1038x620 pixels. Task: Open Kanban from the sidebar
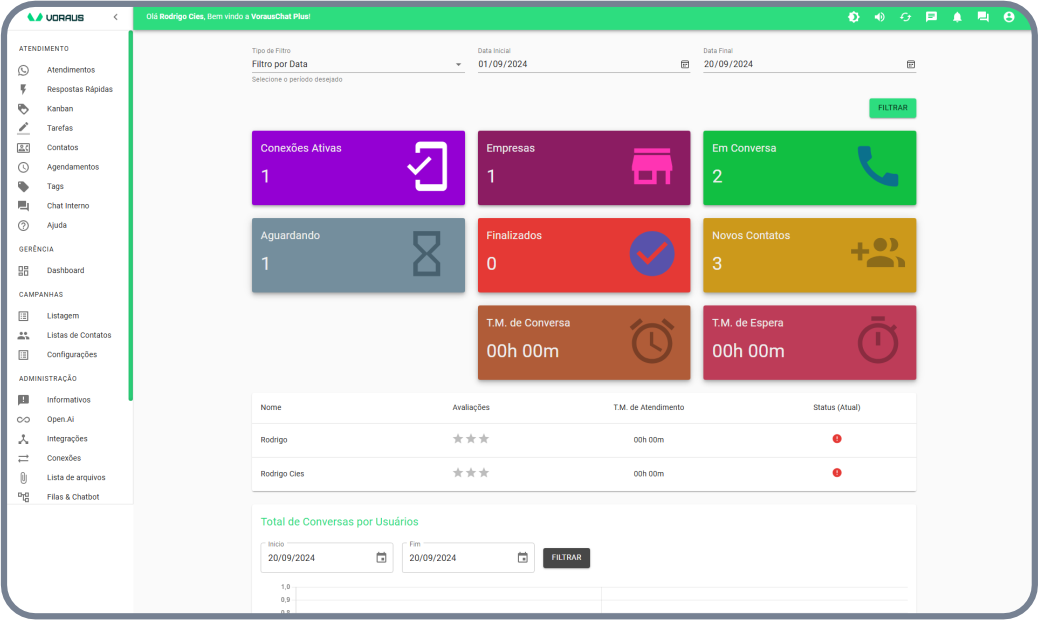pyautogui.click(x=60, y=109)
